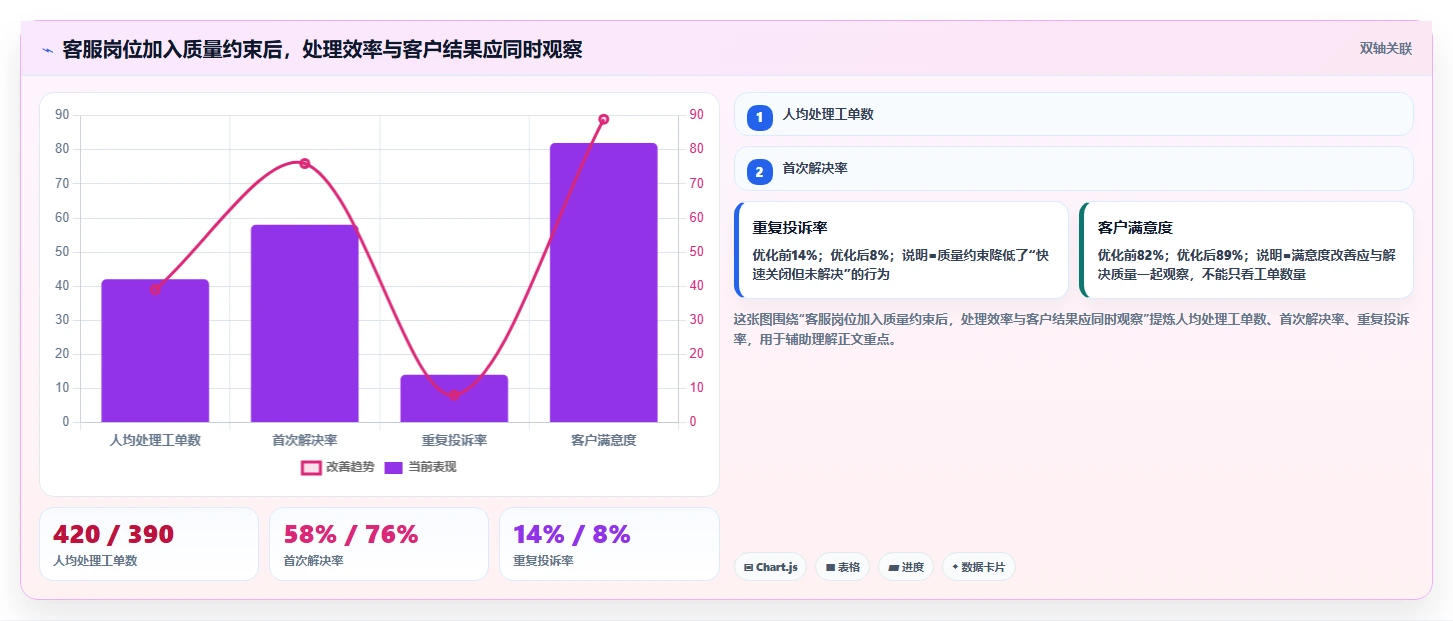This screenshot has height=621, width=1453.
Task: Select the 客户满意度 bar in chart
Action: [603, 282]
